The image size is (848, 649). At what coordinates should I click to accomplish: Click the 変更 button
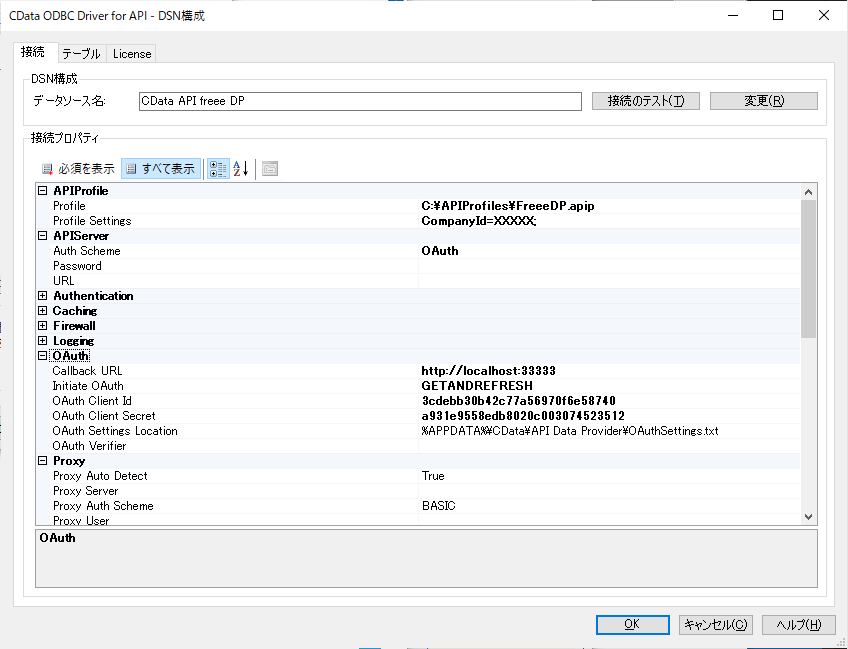click(x=763, y=101)
